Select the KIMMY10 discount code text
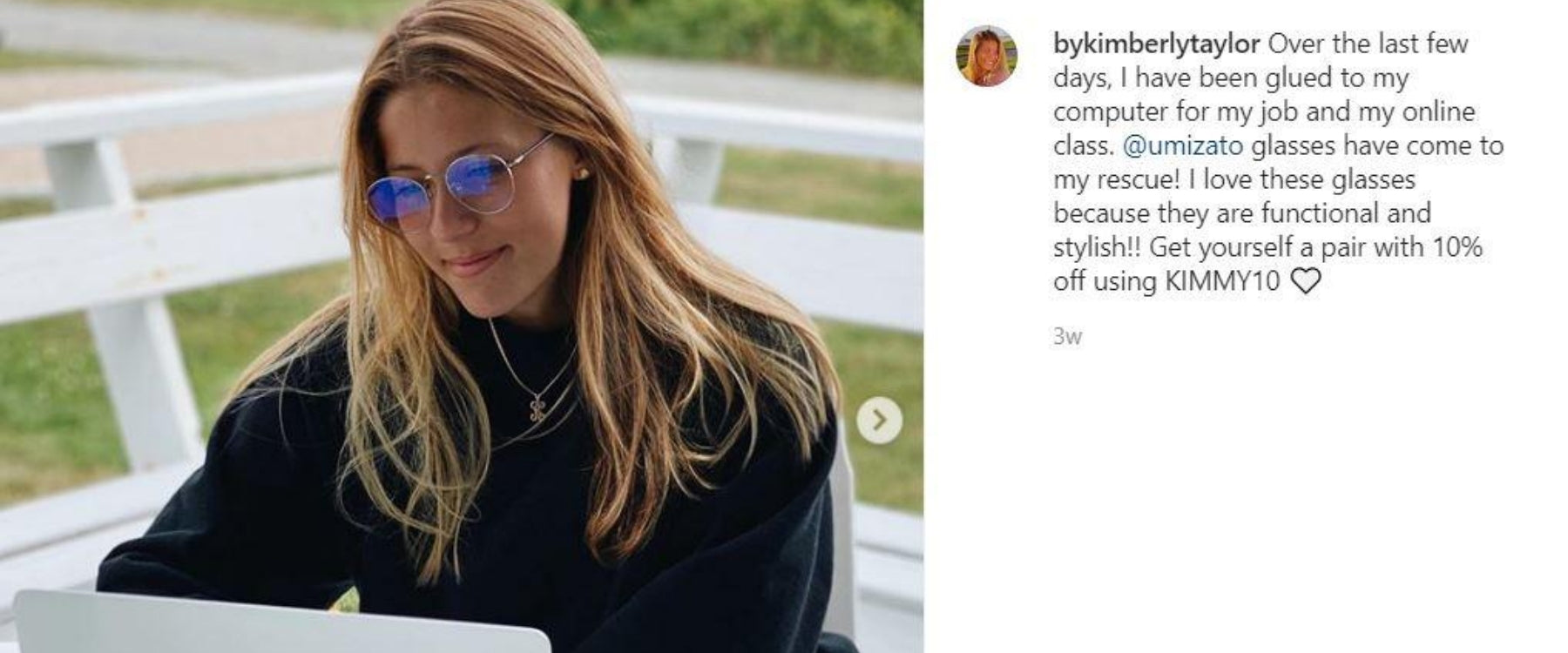1568x653 pixels. (1223, 281)
